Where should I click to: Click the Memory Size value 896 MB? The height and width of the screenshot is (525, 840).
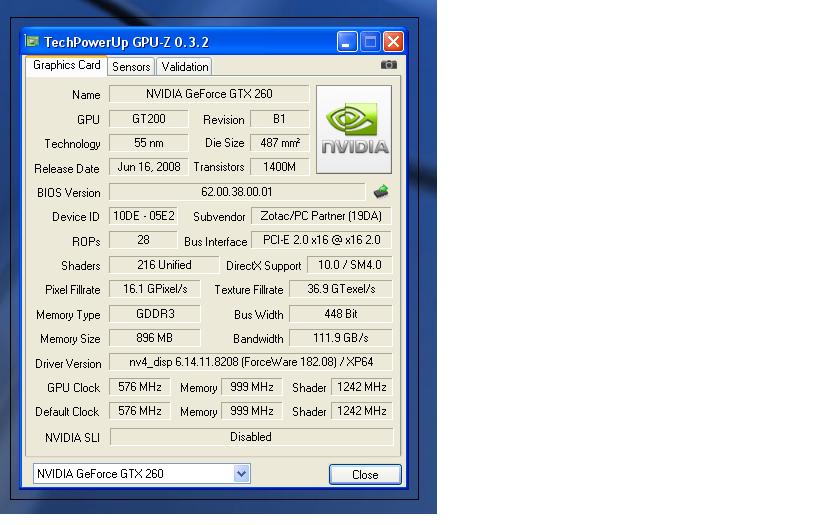pos(155,338)
